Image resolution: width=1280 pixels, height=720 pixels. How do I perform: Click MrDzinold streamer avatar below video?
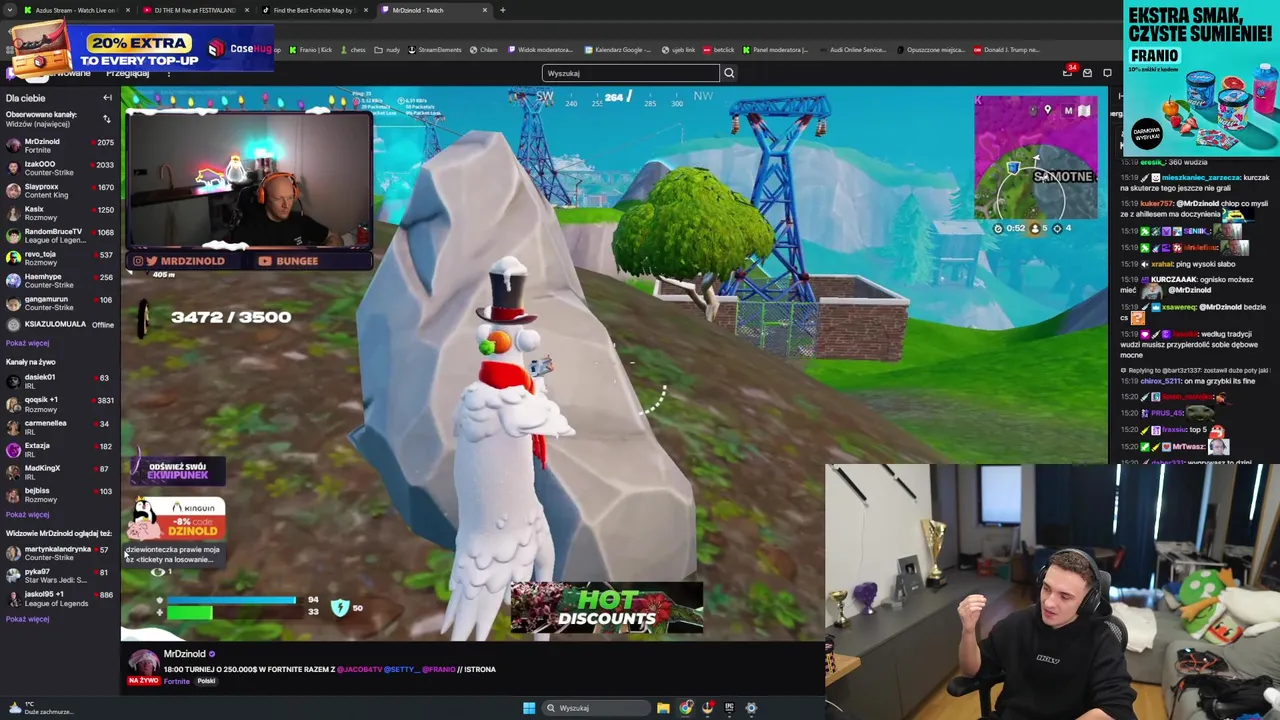[x=143, y=662]
